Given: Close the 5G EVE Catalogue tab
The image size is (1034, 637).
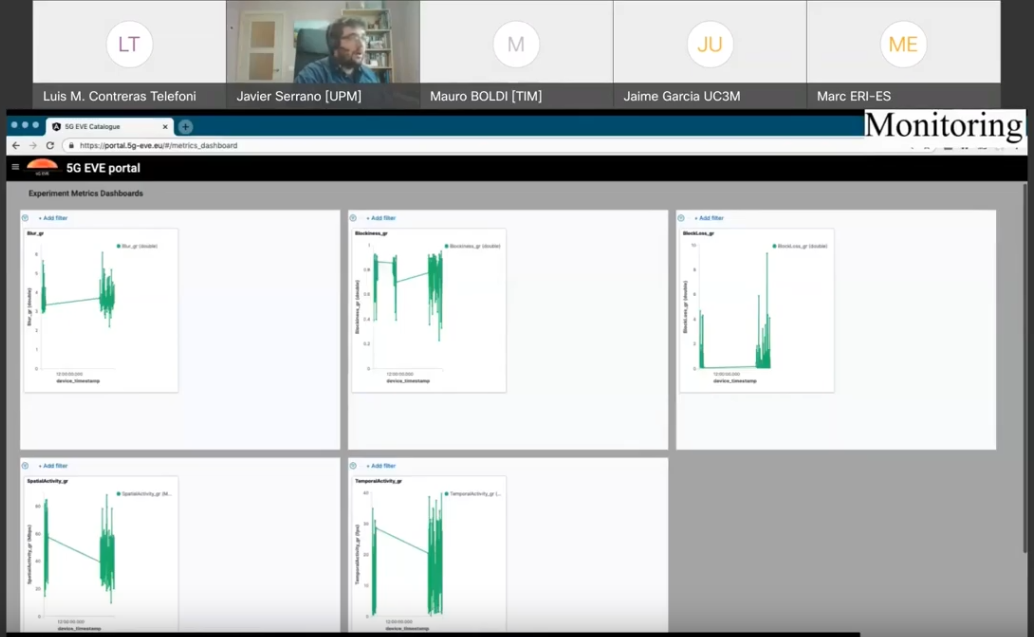Looking at the screenshot, I should click(x=164, y=127).
